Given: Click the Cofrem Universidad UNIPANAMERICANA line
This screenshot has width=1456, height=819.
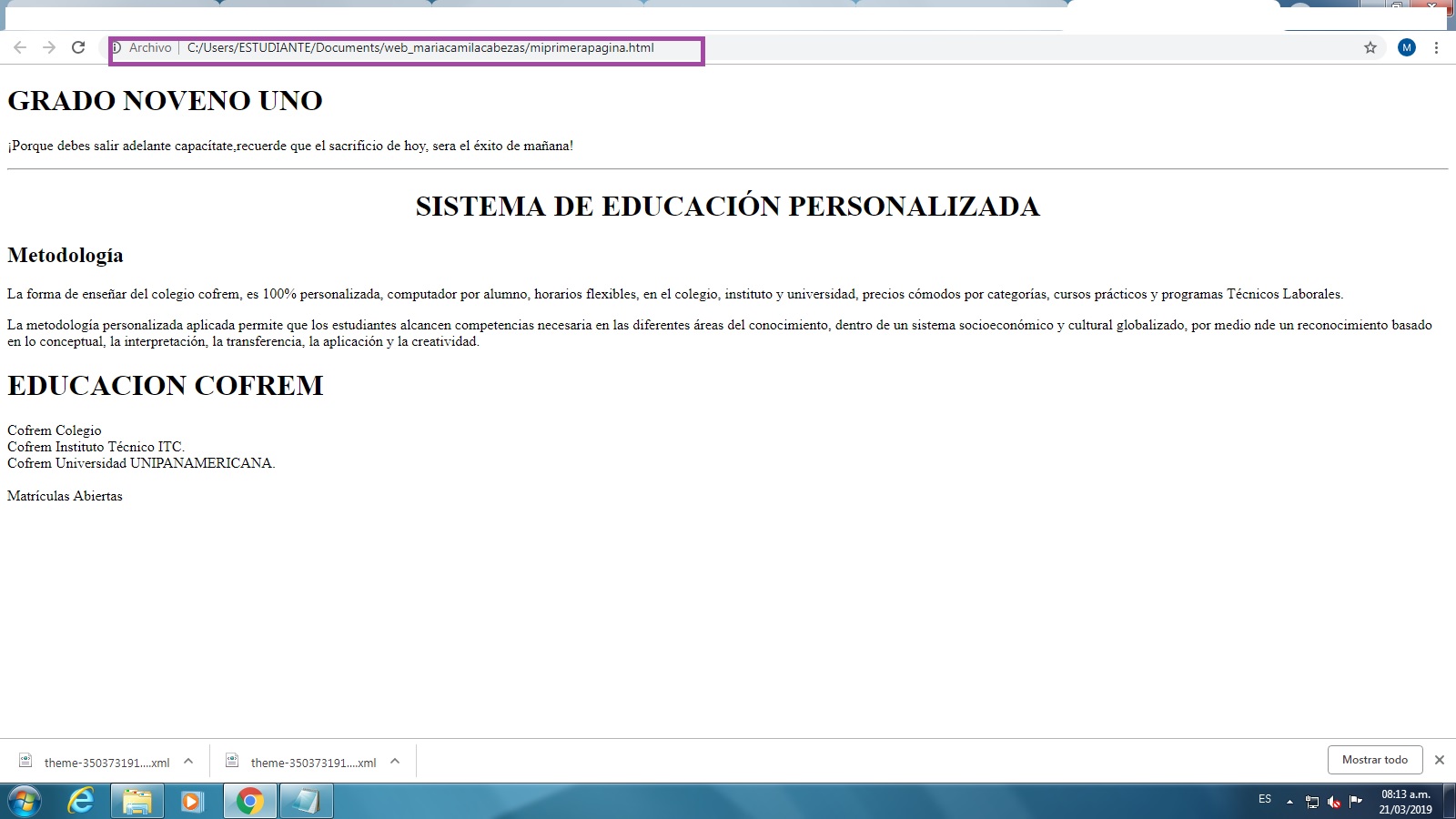Looking at the screenshot, I should pyautogui.click(x=141, y=463).
